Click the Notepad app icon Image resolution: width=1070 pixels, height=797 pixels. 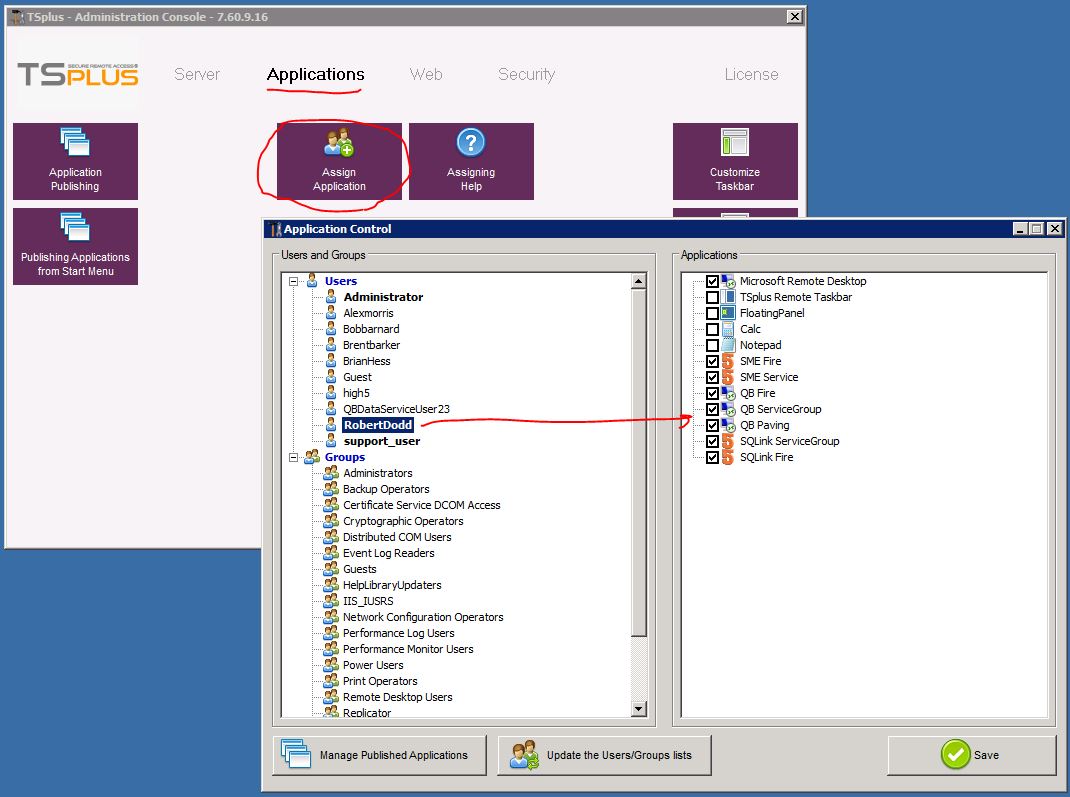pyautogui.click(x=728, y=345)
